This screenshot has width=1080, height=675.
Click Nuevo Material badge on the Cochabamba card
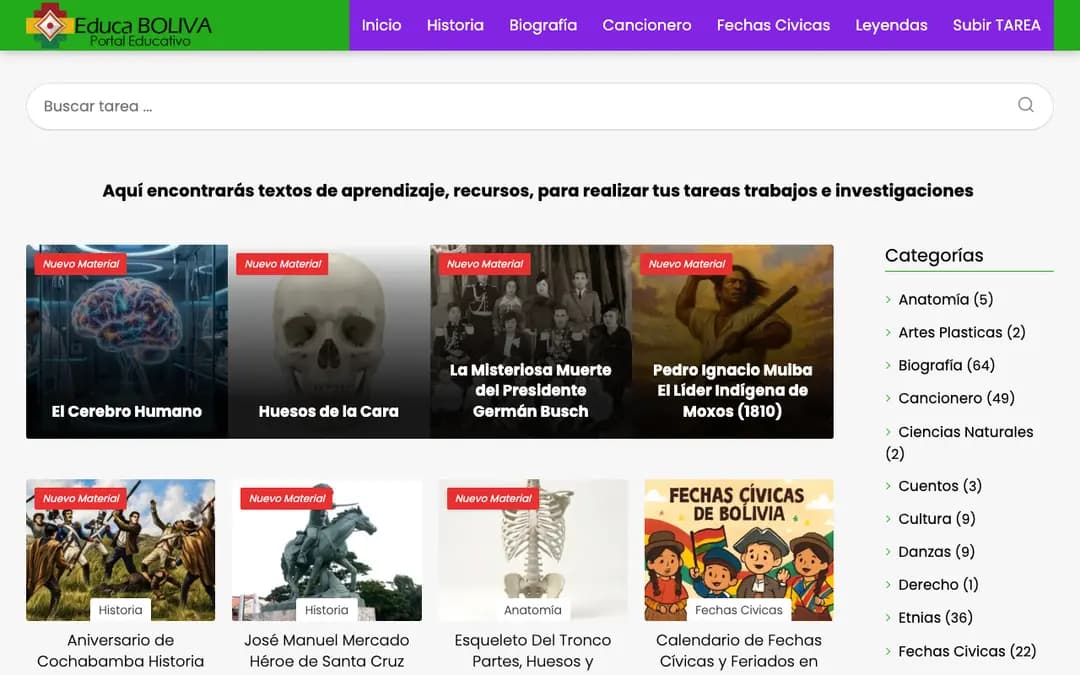81,498
